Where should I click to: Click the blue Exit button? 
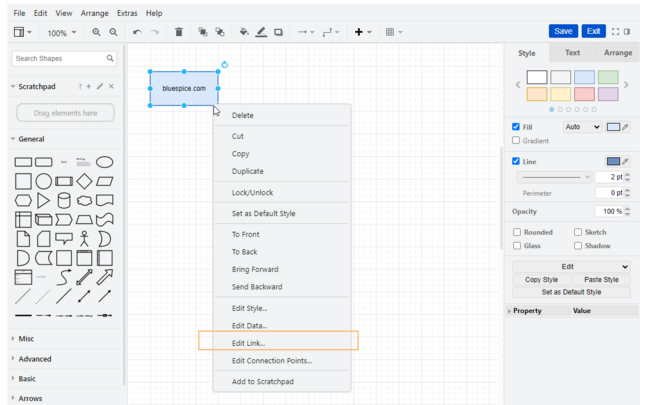(593, 32)
